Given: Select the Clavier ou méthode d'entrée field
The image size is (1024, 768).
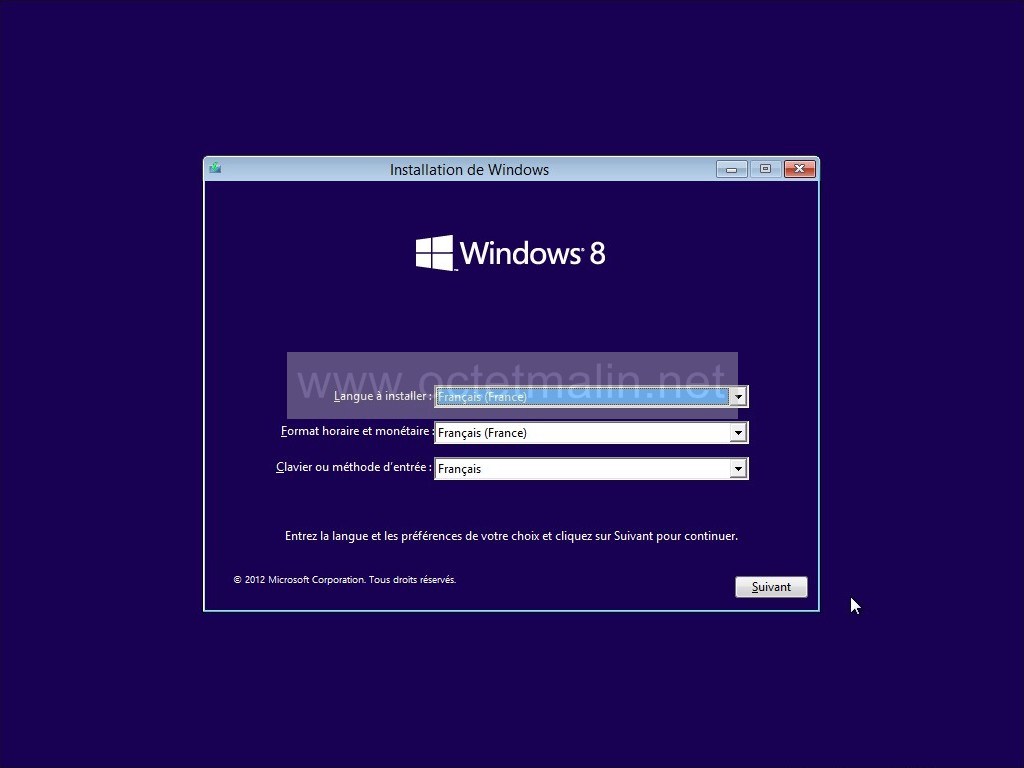Looking at the screenshot, I should [591, 468].
